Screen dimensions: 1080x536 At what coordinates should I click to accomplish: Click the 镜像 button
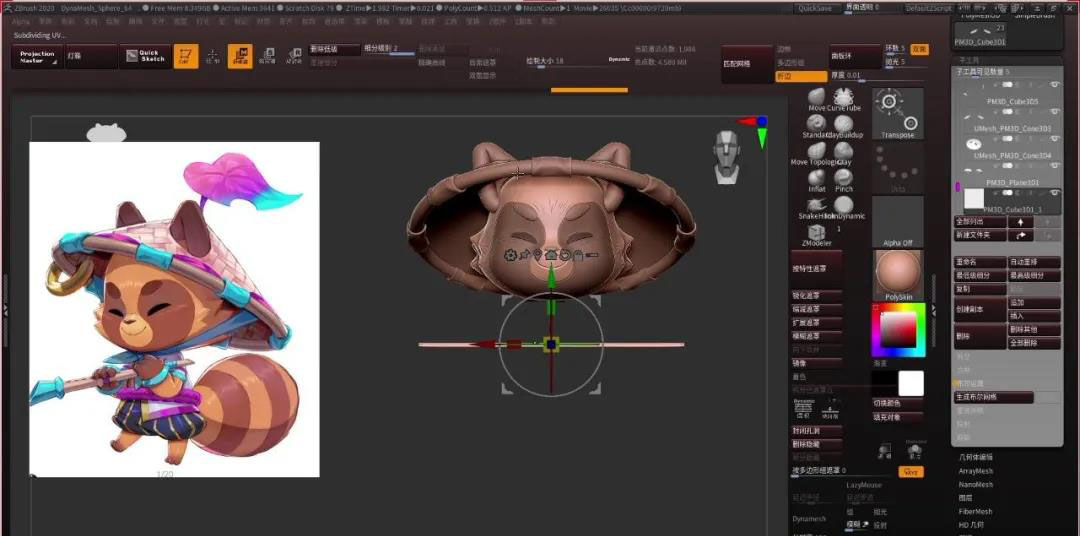point(817,363)
